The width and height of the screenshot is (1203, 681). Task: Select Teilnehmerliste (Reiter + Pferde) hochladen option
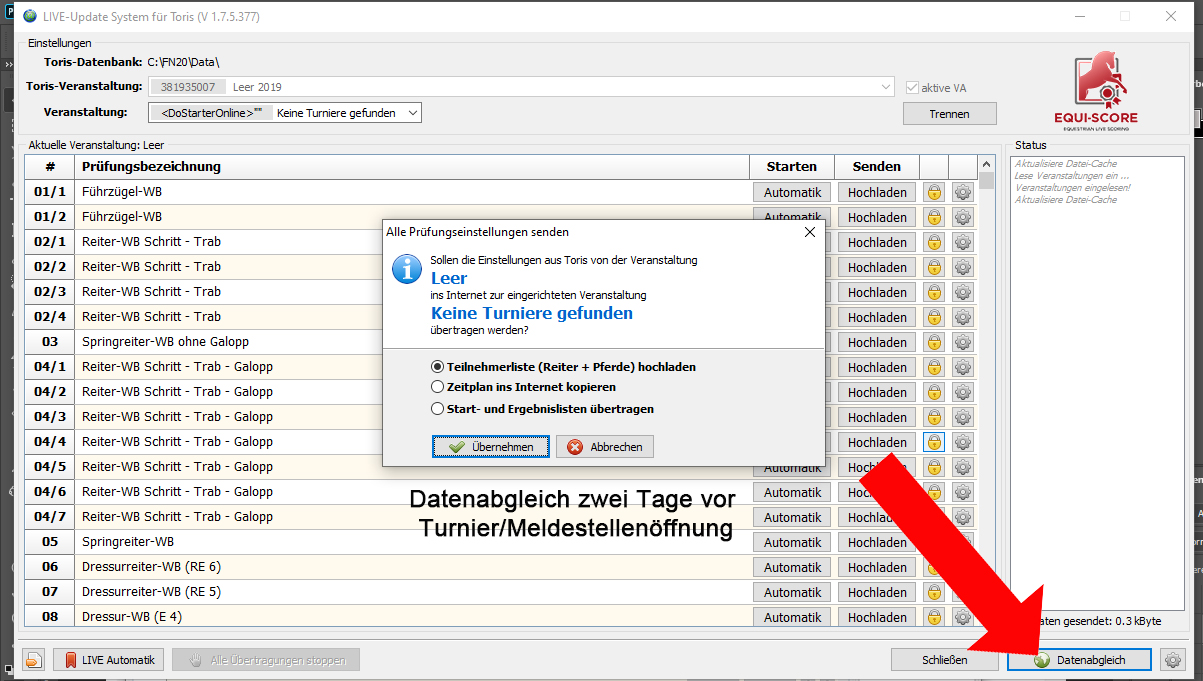438,367
